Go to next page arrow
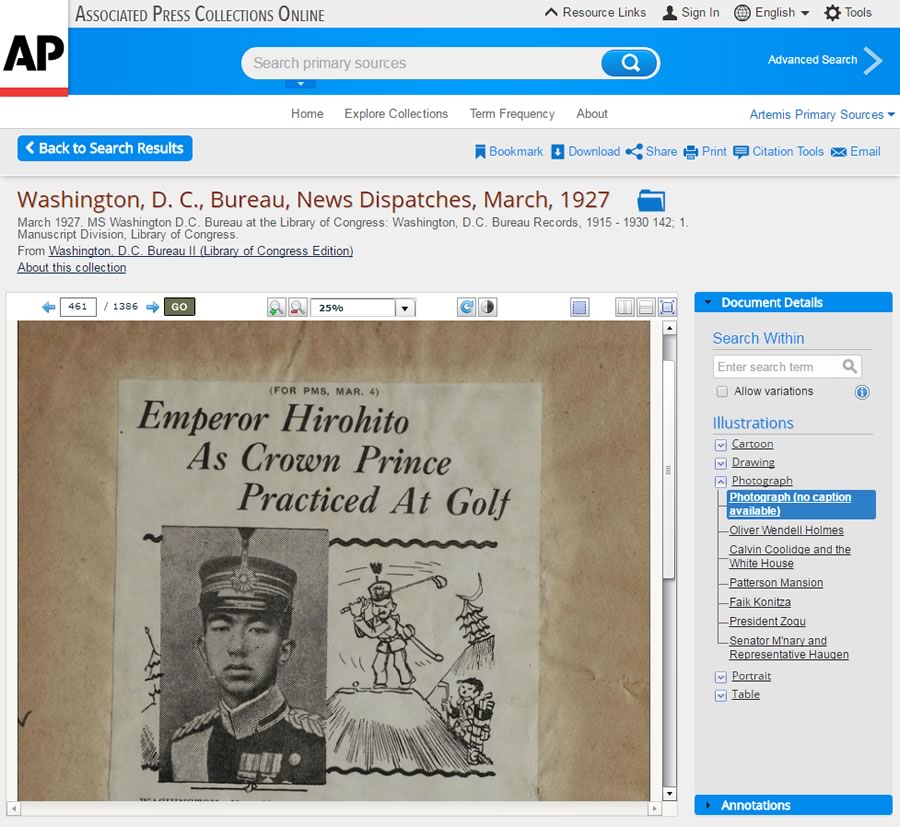 153,307
